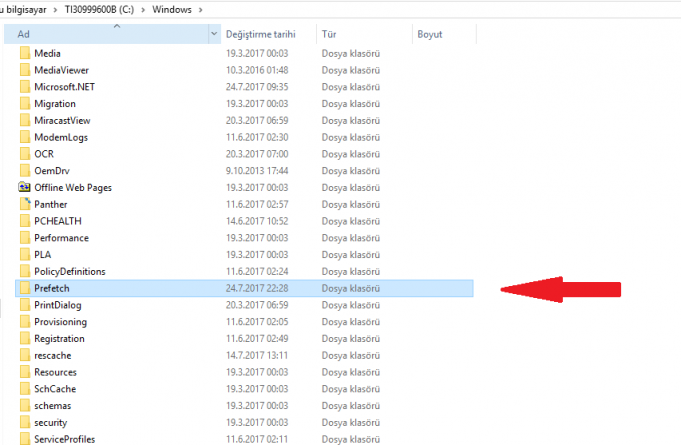Click the Provisioning folder icon
This screenshot has width=681, height=445.
[25, 322]
